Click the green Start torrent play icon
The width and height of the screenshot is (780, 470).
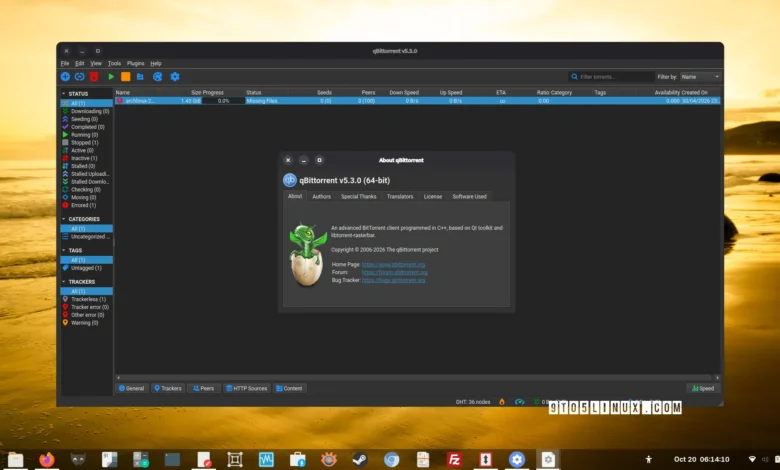coord(111,77)
